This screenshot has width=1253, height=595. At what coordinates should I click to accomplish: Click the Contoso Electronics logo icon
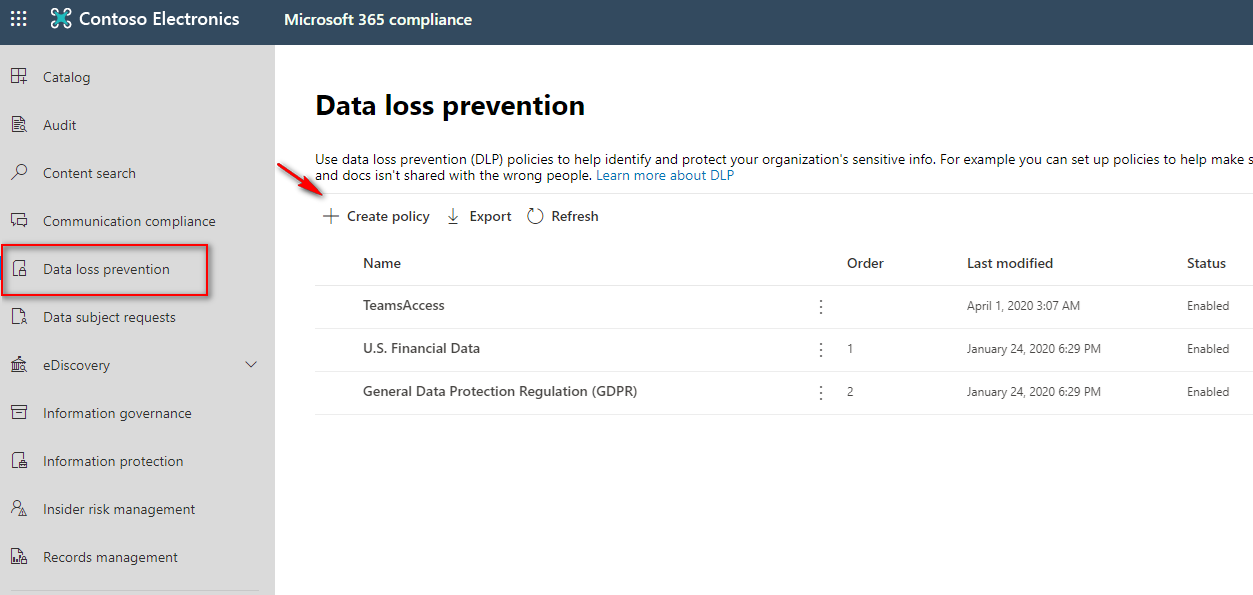point(61,19)
